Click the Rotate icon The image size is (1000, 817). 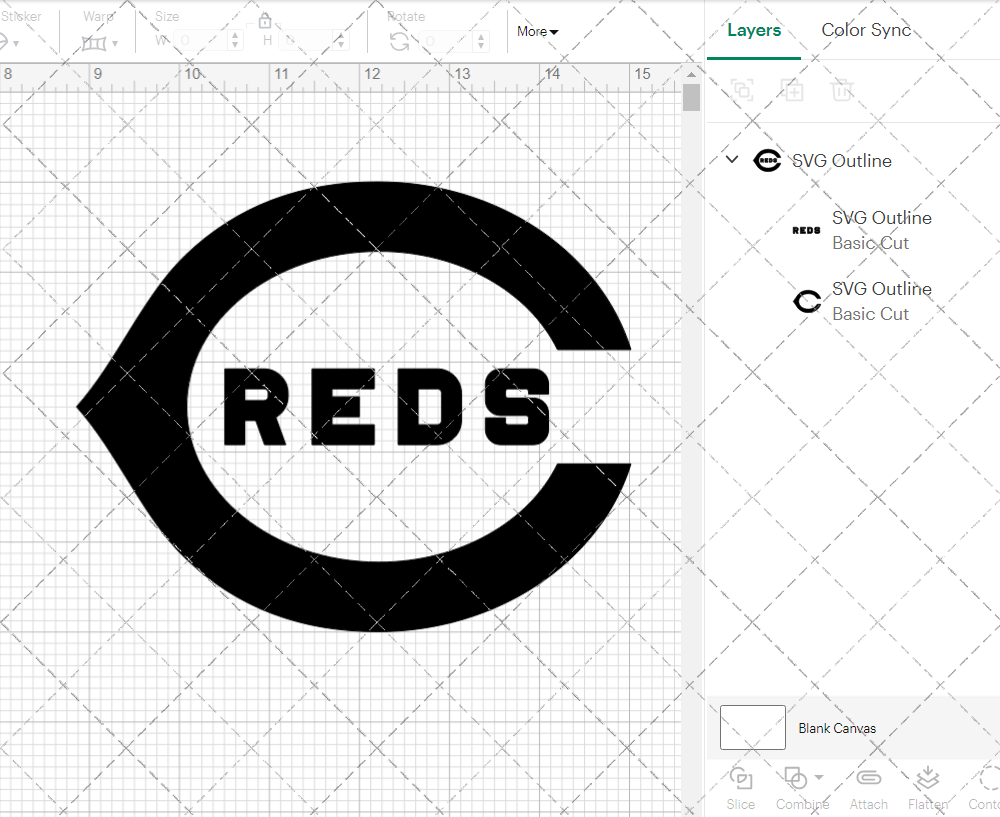[399, 41]
